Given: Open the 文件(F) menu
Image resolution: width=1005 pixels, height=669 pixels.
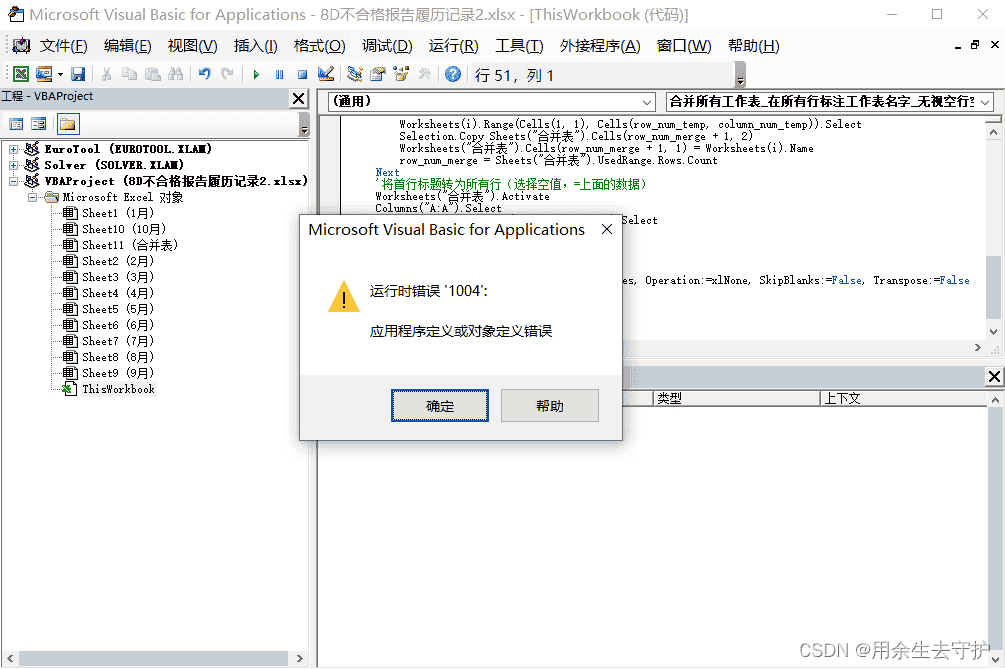Looking at the screenshot, I should (63, 46).
